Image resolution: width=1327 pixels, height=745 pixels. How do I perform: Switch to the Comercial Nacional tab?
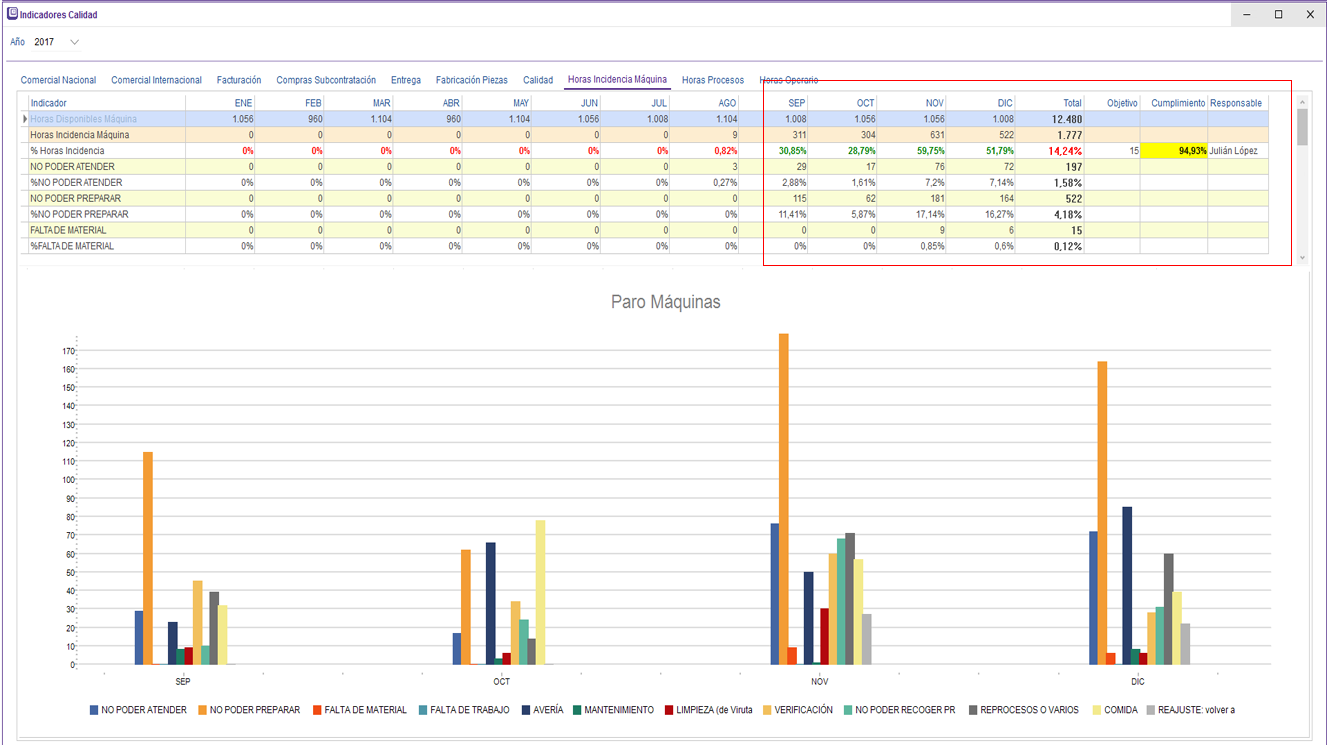[x=58, y=80]
